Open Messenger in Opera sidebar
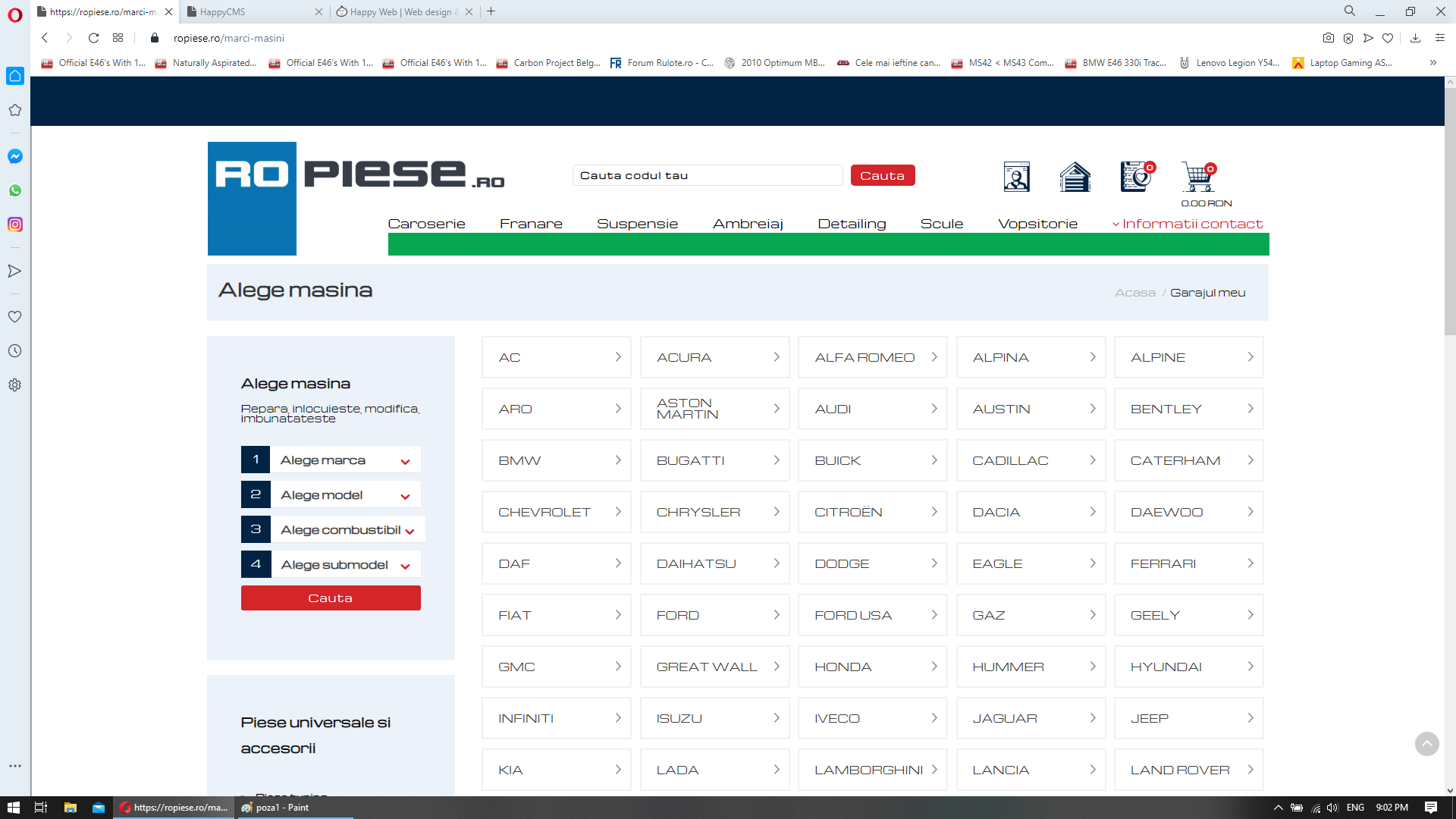Screen dimensions: 1456x819 click(15, 156)
